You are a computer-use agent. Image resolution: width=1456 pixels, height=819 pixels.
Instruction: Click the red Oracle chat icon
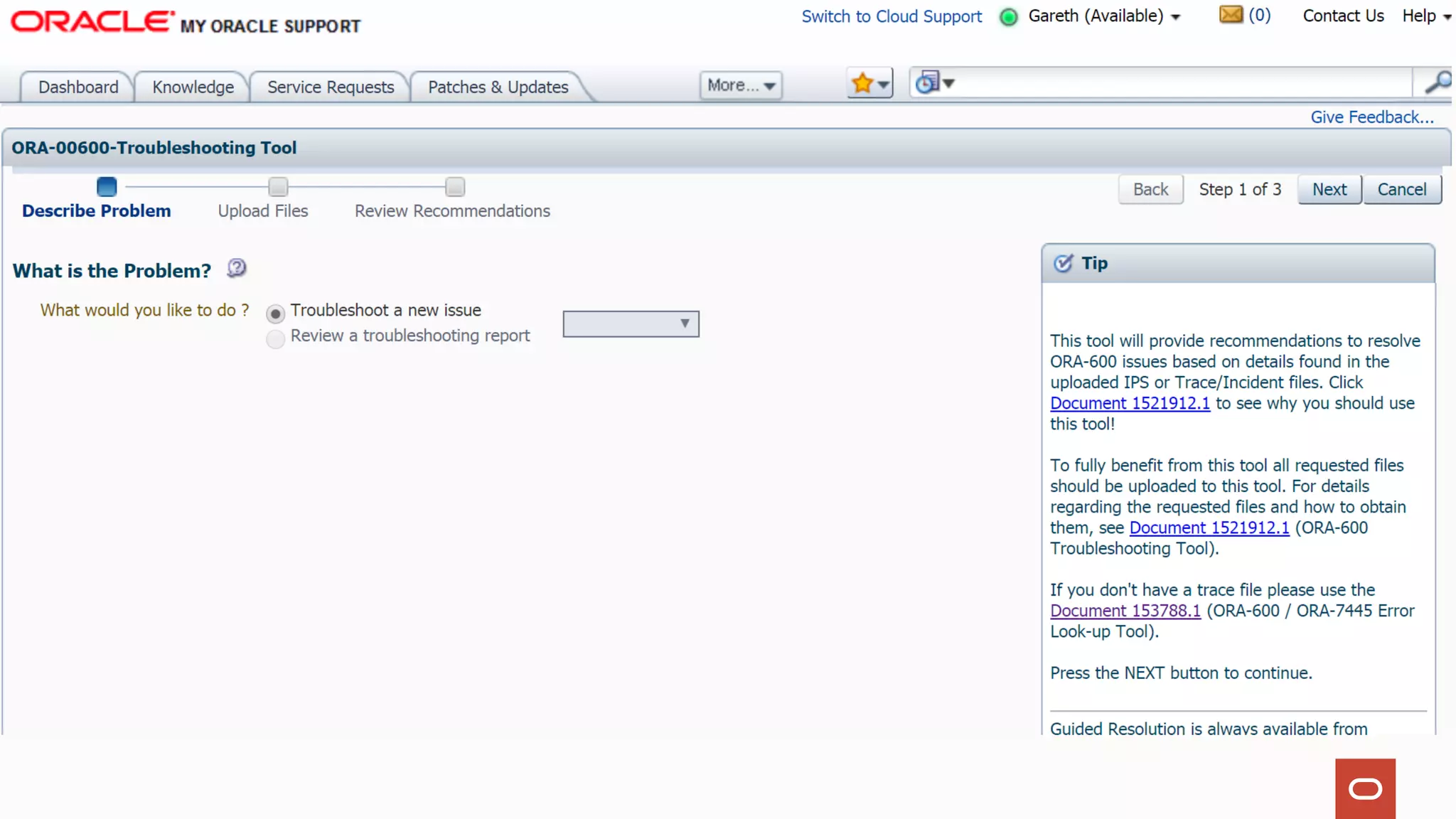[1365, 788]
